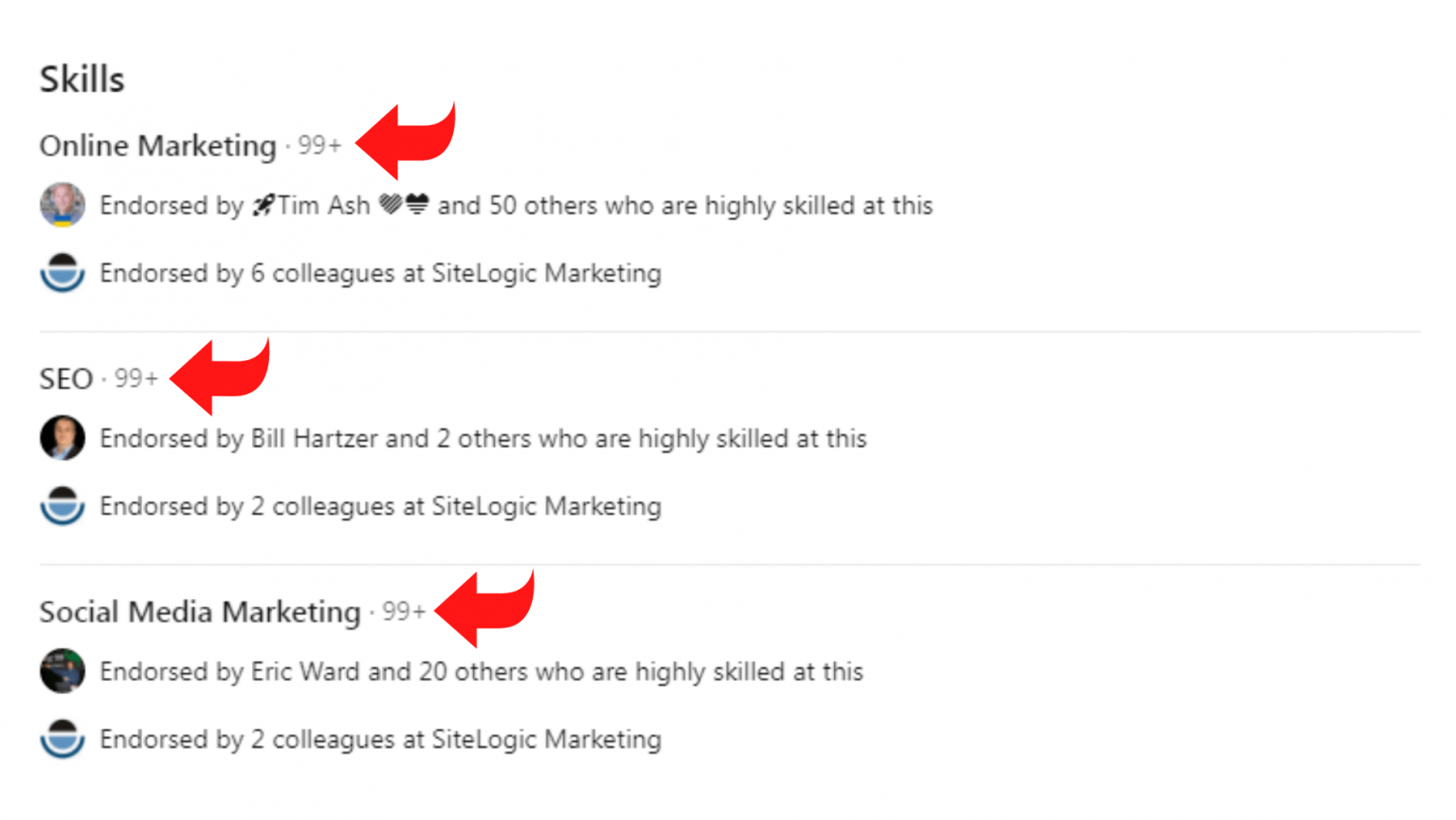Open SiteLogic Marketing logo under Social Media Marketing
Viewport: 1456px width, 820px height.
[x=62, y=739]
